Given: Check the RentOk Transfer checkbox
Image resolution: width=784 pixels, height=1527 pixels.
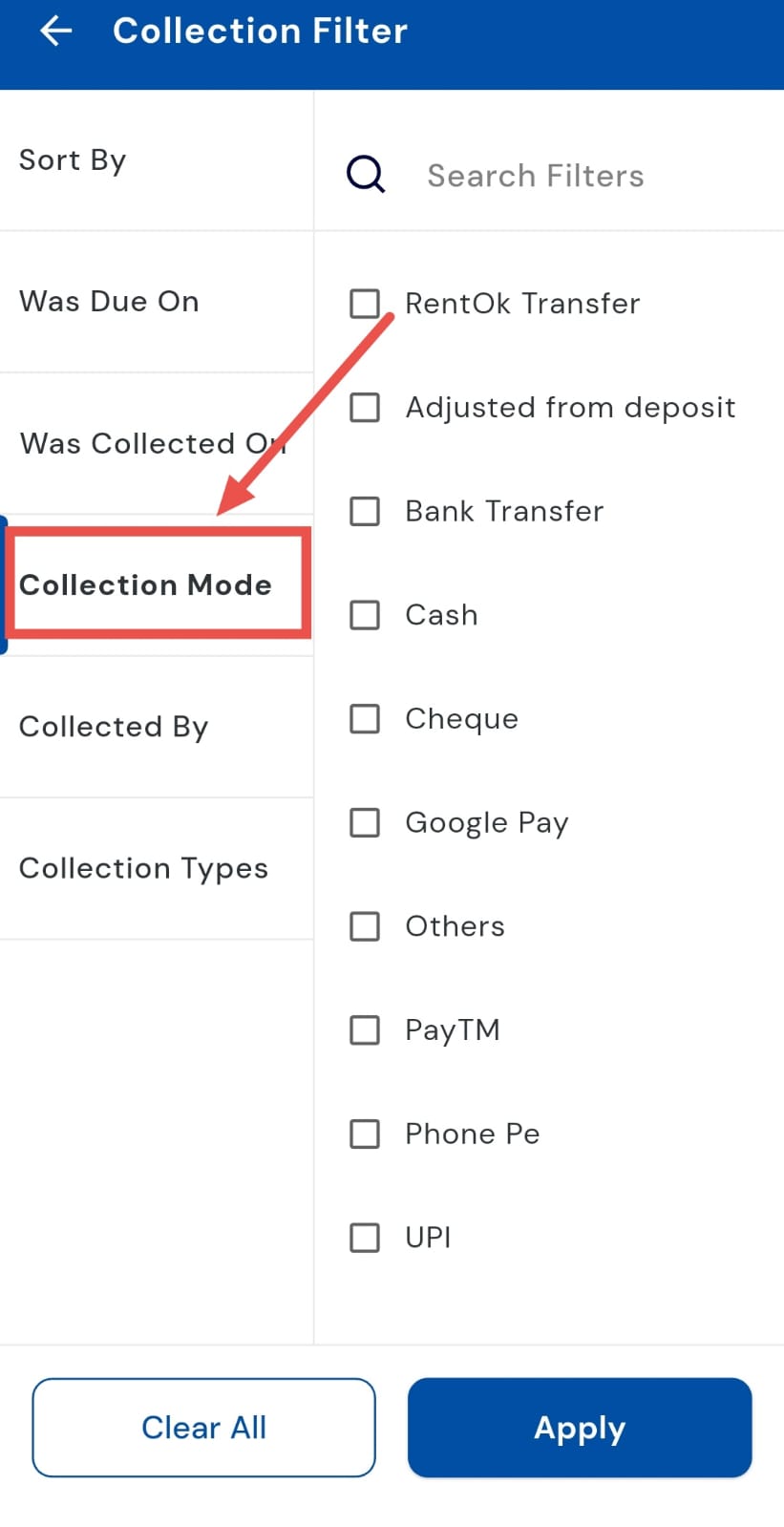Looking at the screenshot, I should pos(365,304).
